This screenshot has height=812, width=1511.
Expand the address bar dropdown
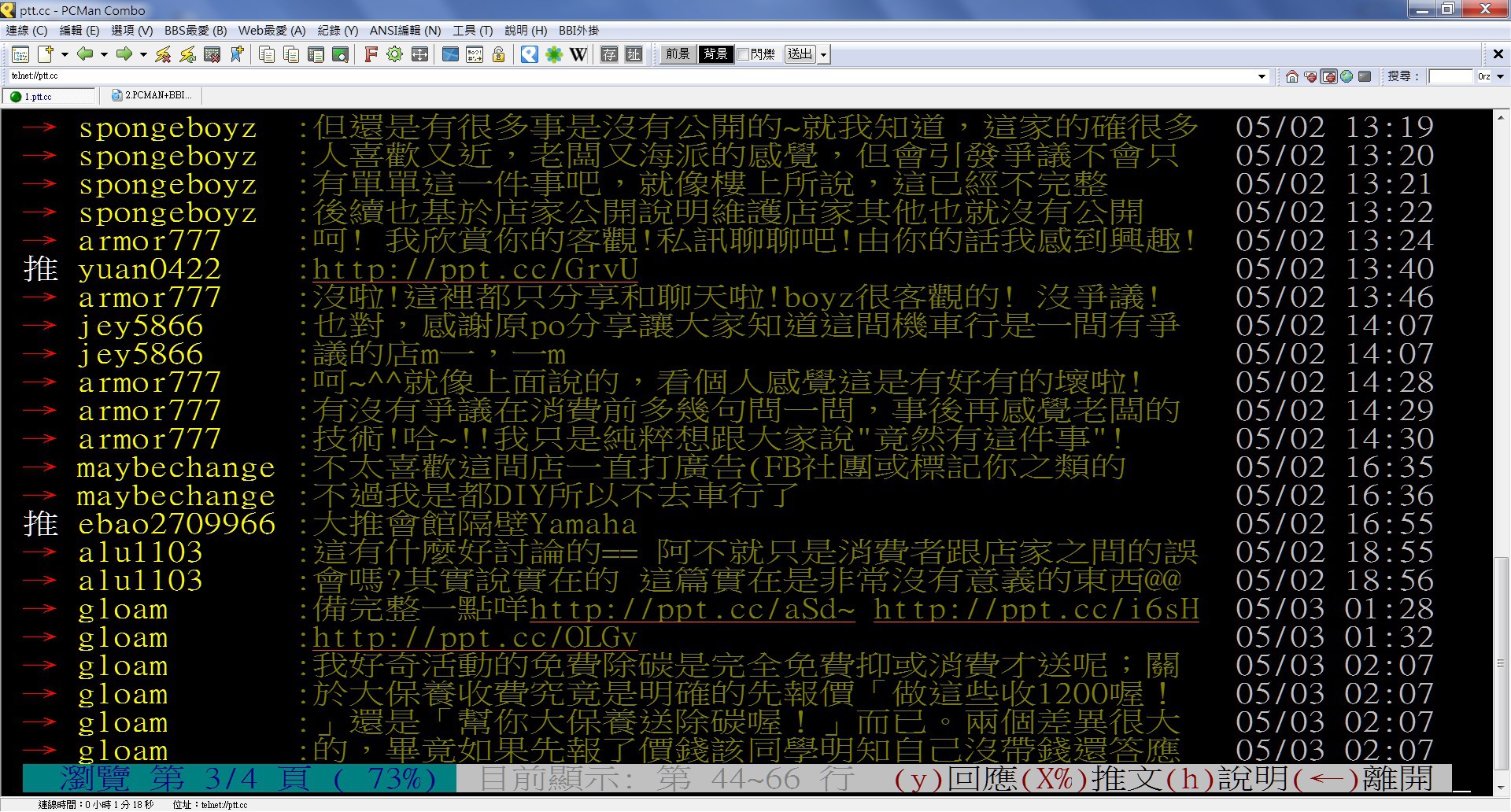(x=1262, y=76)
